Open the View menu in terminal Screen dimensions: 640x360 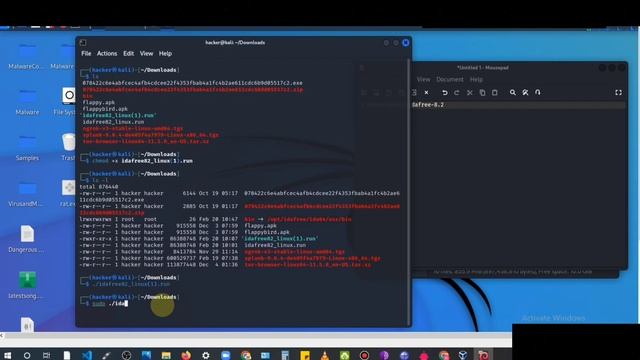click(147, 53)
